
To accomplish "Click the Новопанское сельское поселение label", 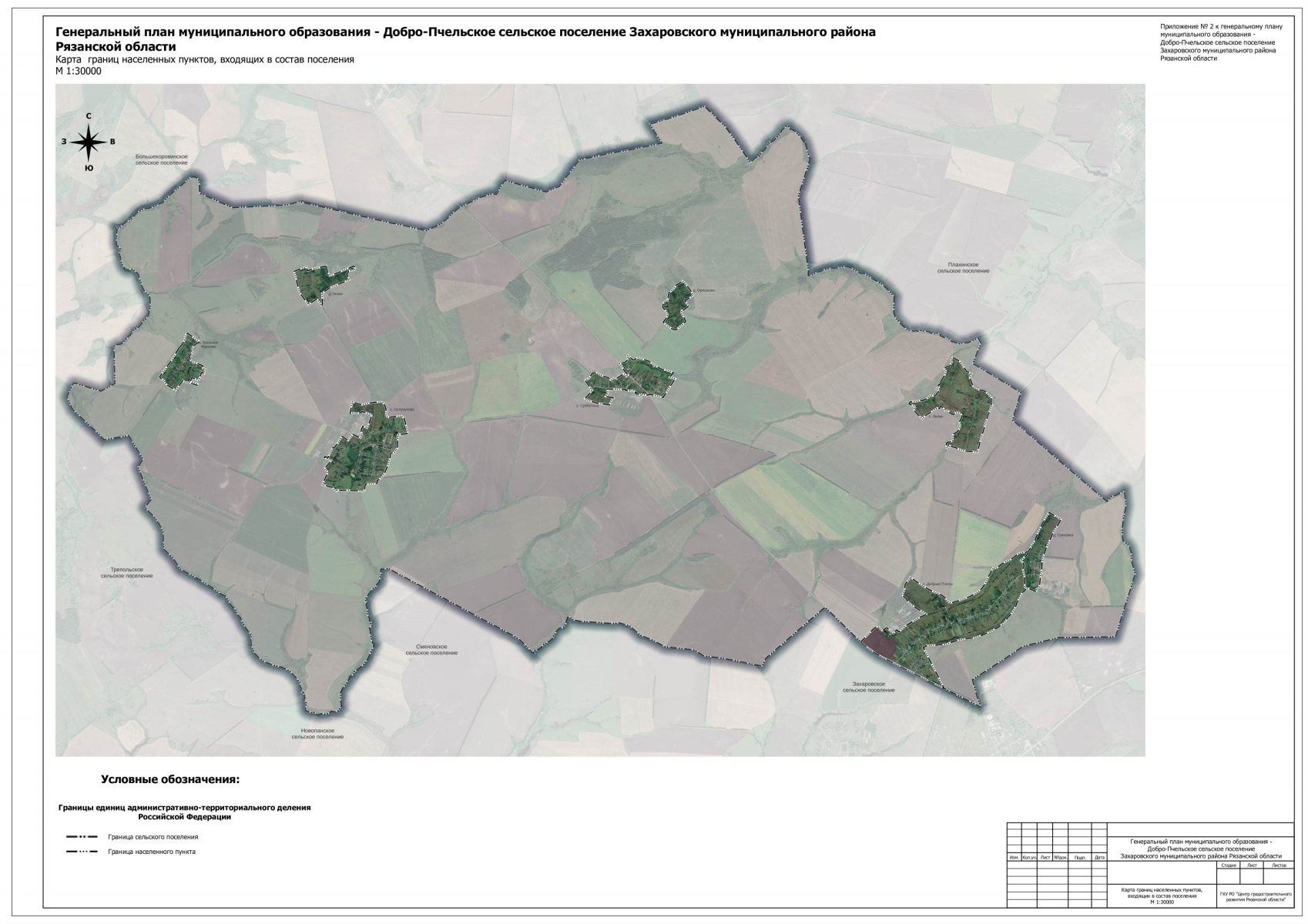I will tap(317, 733).
